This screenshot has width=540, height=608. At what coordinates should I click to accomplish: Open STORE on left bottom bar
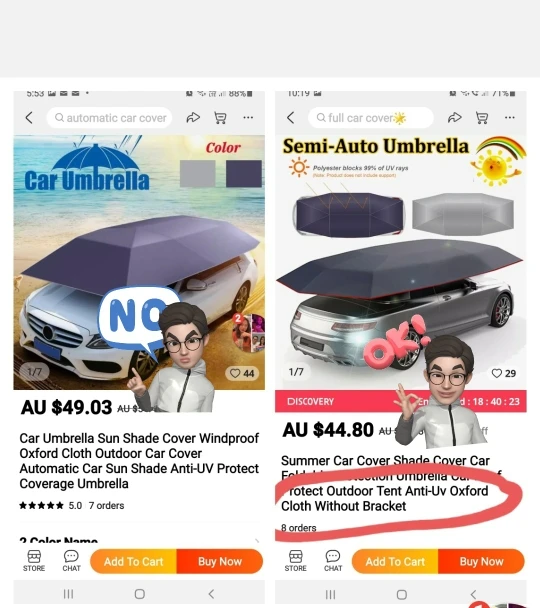click(34, 561)
